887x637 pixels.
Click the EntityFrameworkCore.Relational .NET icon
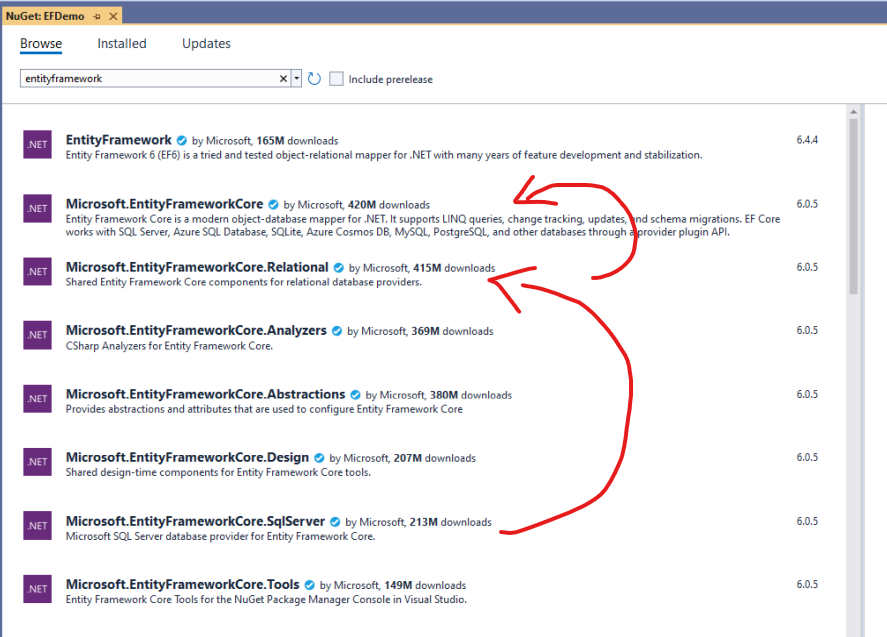pos(37,272)
